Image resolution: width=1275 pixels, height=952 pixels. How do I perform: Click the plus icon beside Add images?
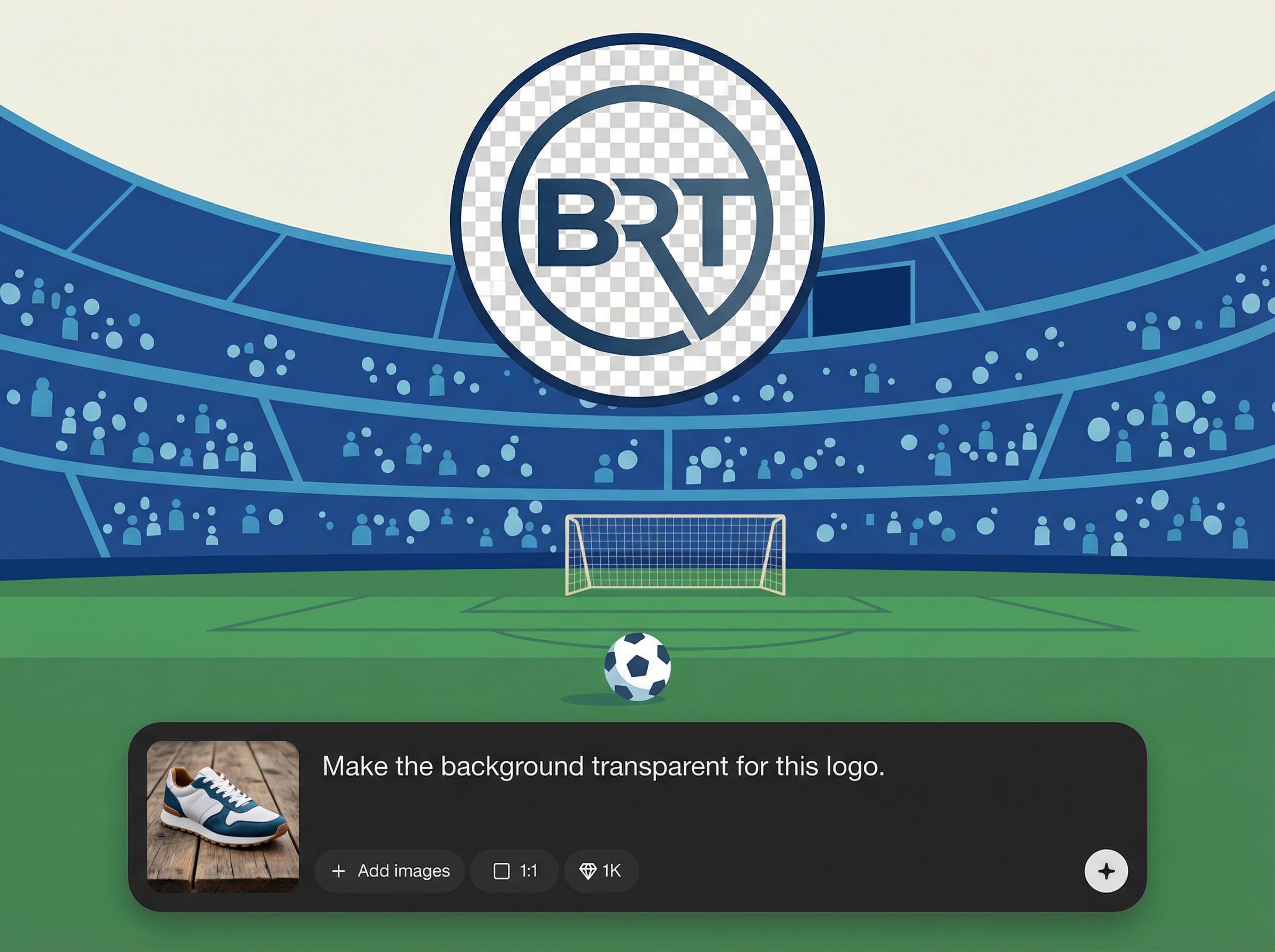339,871
